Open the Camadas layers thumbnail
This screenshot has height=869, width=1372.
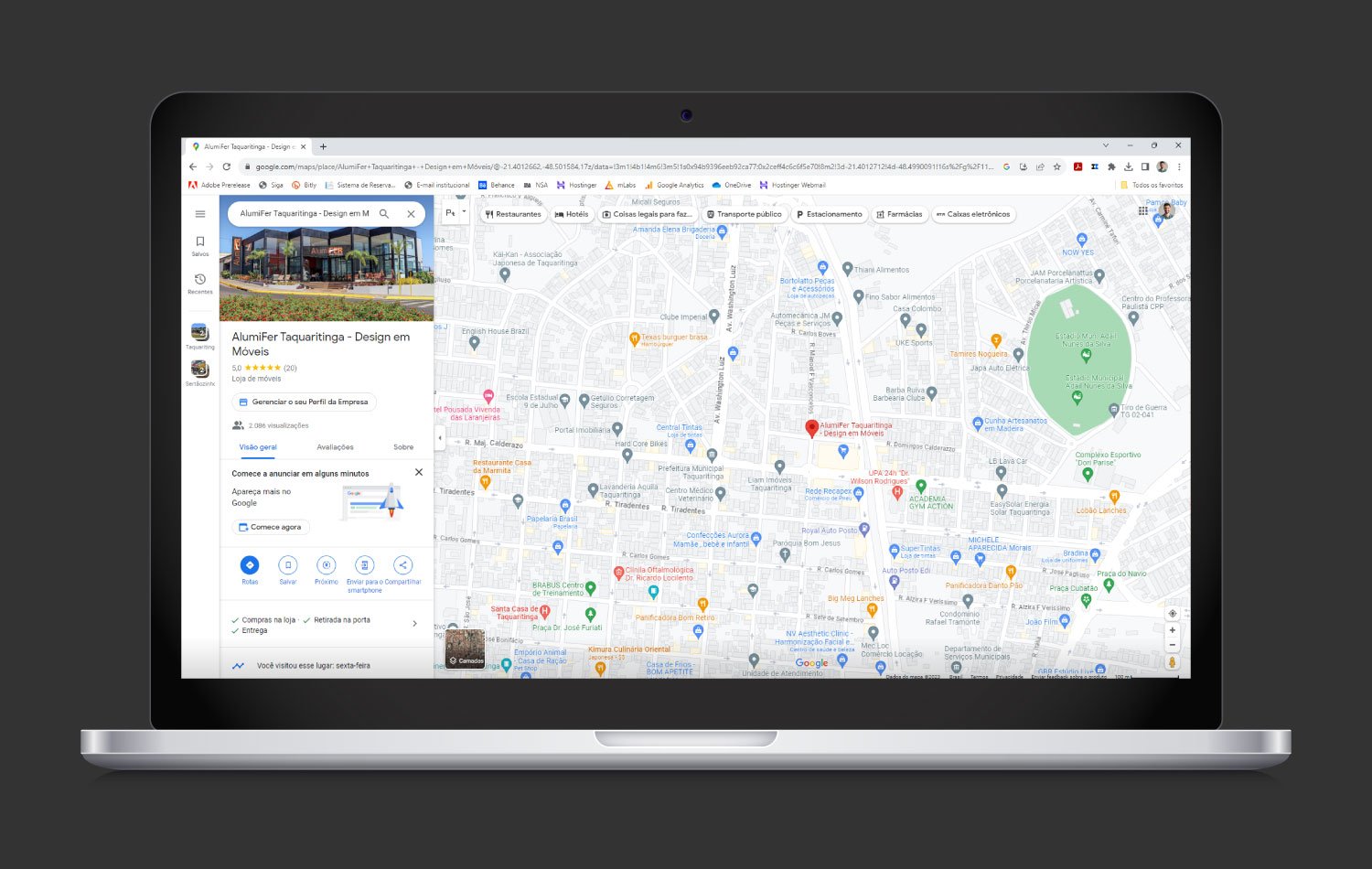pyautogui.click(x=465, y=649)
